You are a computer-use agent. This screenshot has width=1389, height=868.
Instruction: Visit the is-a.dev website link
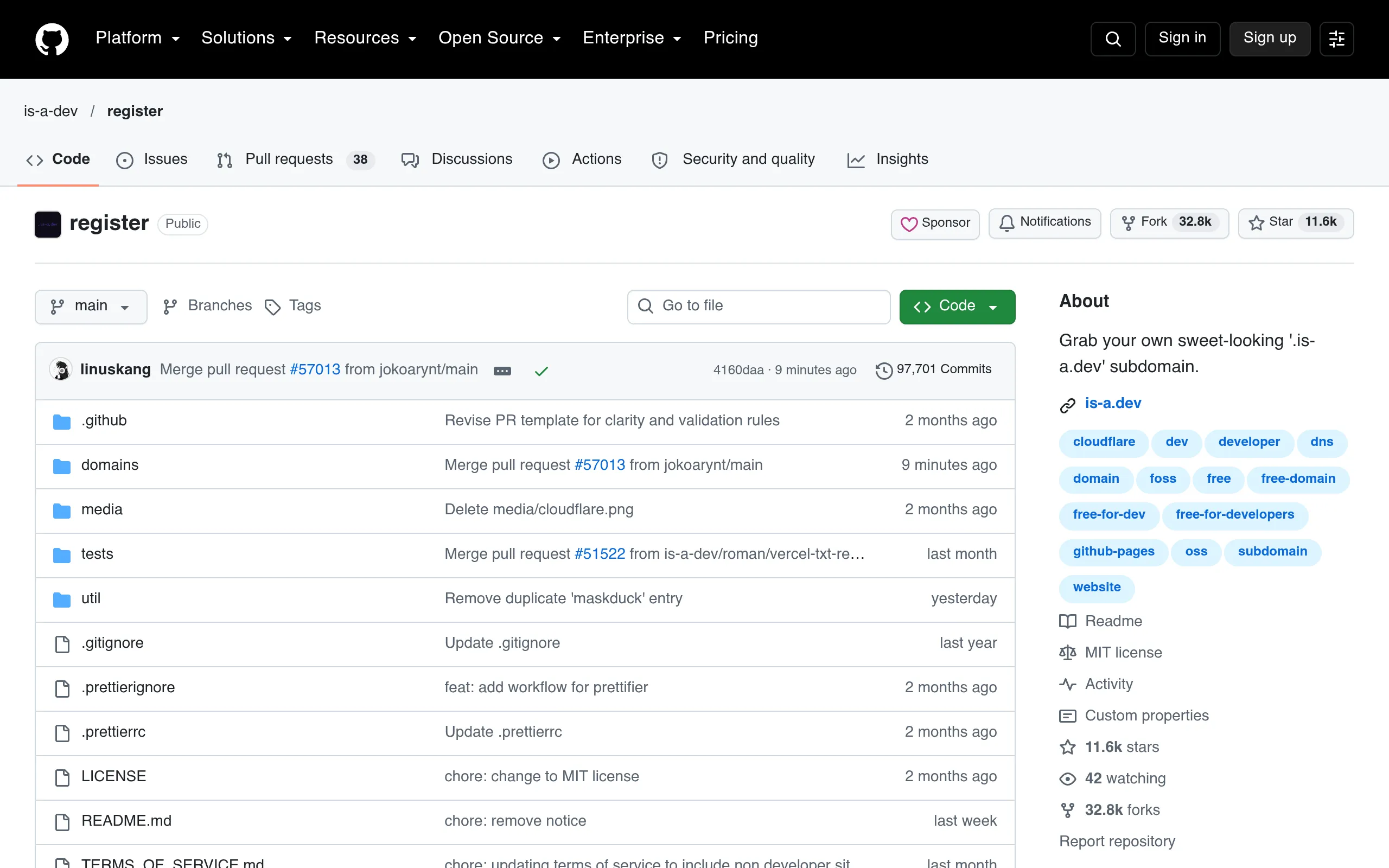(1113, 404)
